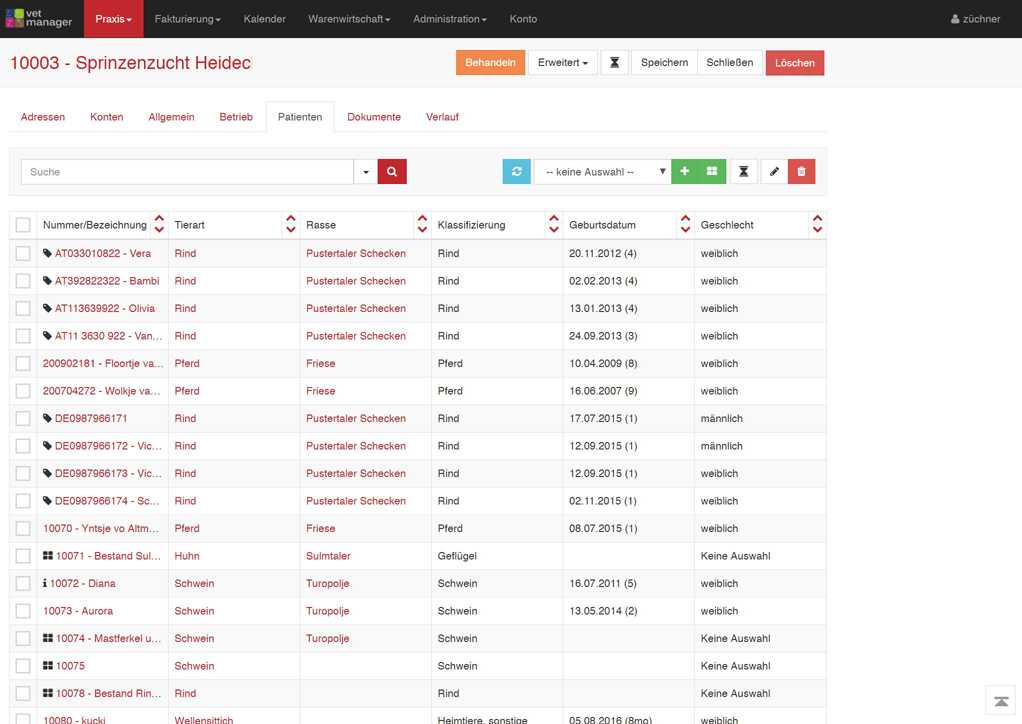Open the search options caret dropdown

point(366,172)
